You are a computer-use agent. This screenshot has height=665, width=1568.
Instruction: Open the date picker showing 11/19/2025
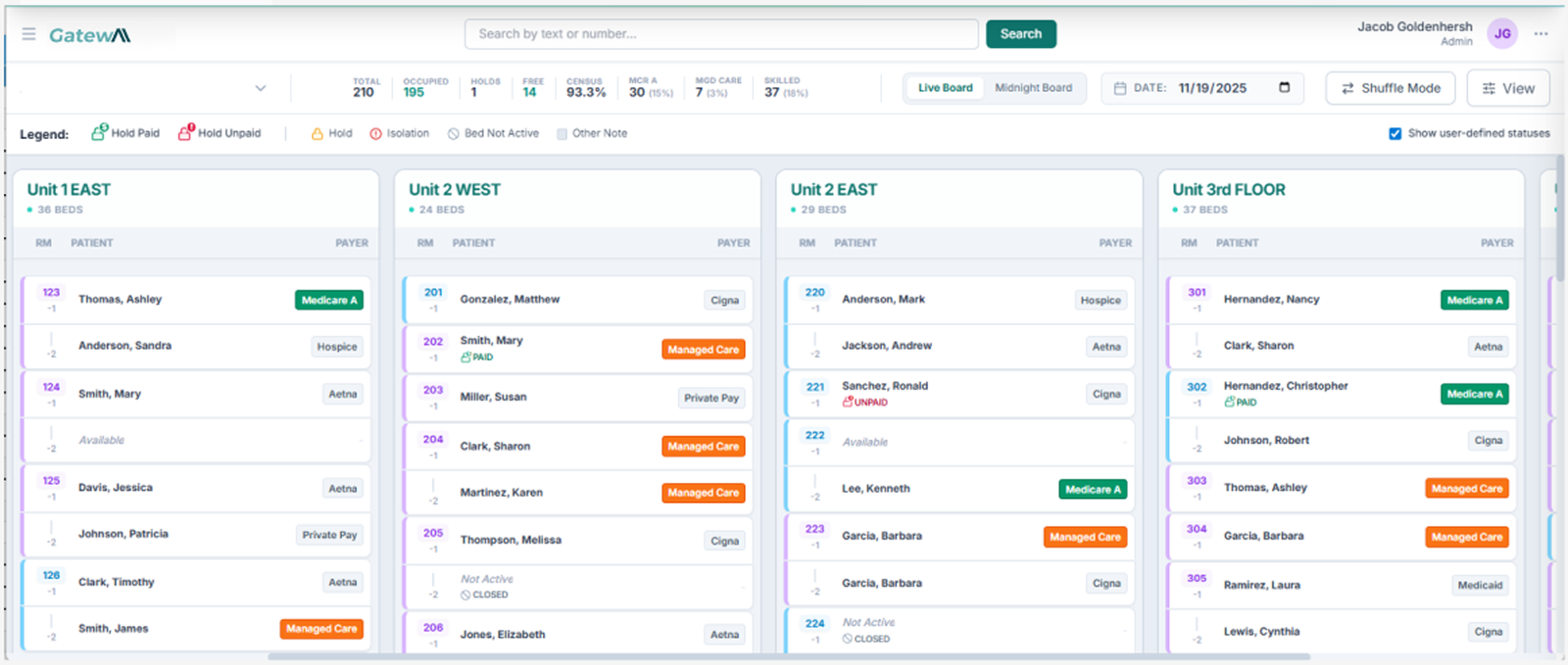pos(1212,88)
